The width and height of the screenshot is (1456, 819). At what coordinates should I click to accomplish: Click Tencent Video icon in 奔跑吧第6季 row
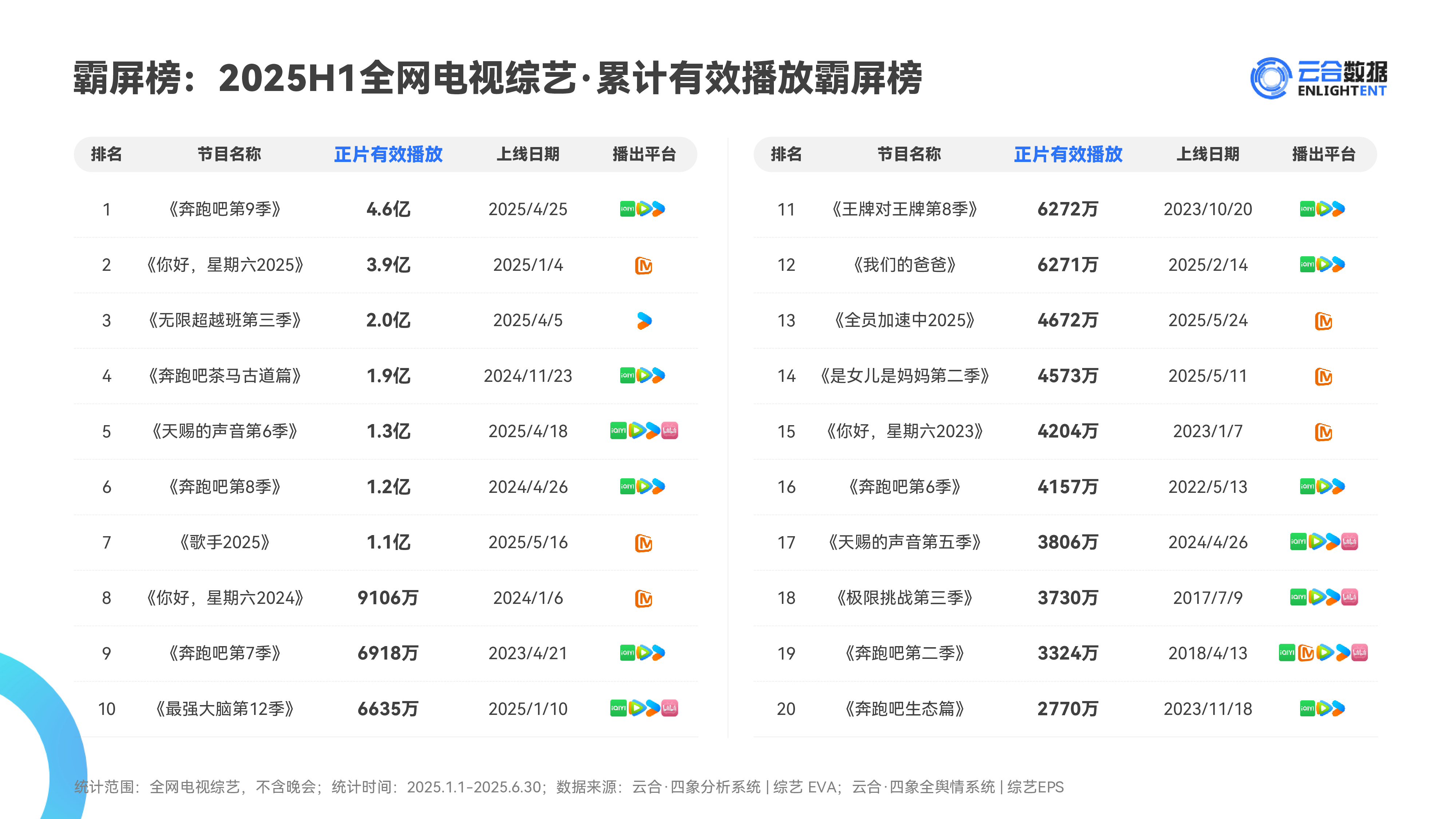point(1324,487)
